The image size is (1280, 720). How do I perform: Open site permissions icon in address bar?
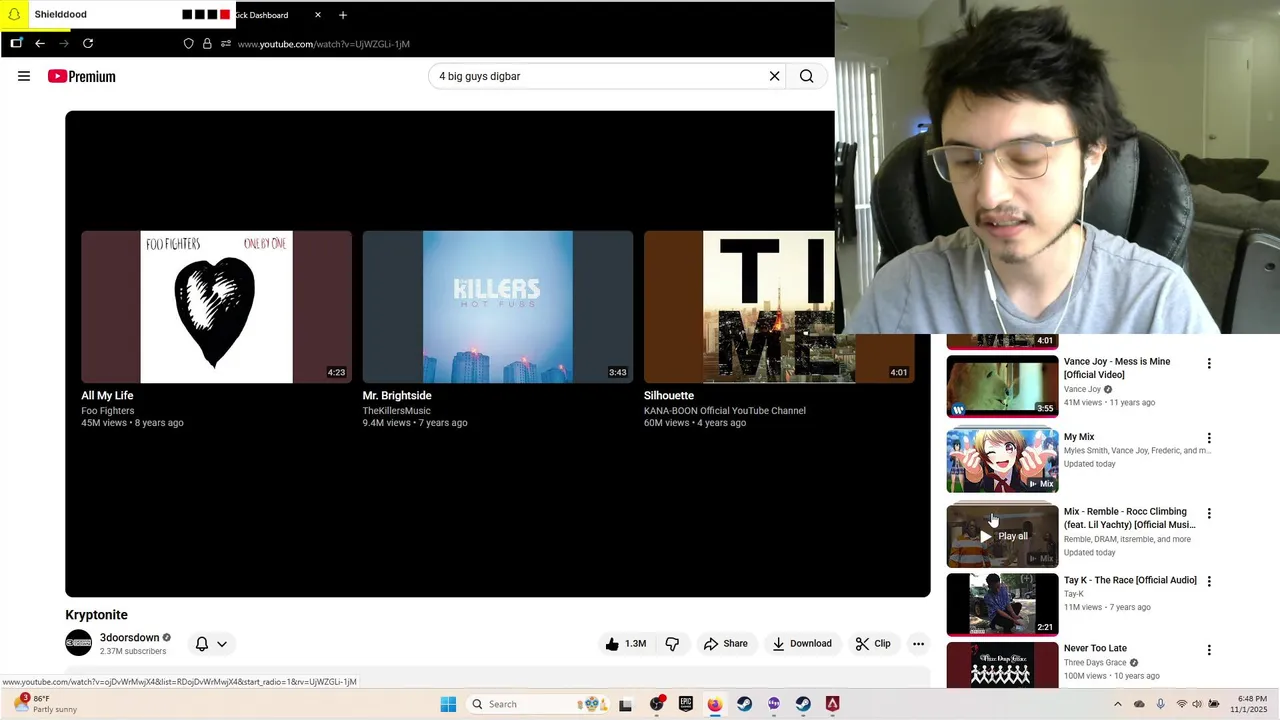click(226, 44)
